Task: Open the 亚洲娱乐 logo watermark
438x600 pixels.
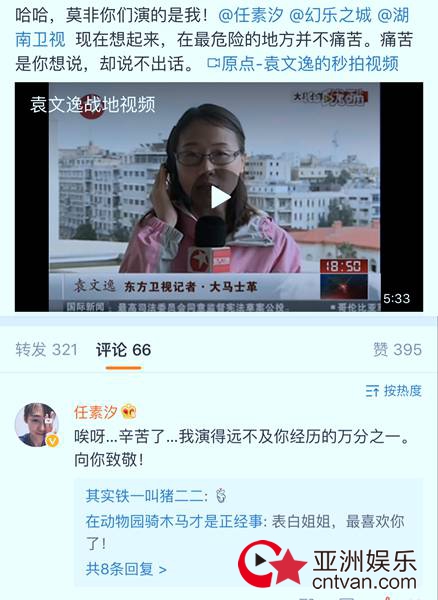Action: tap(327, 566)
